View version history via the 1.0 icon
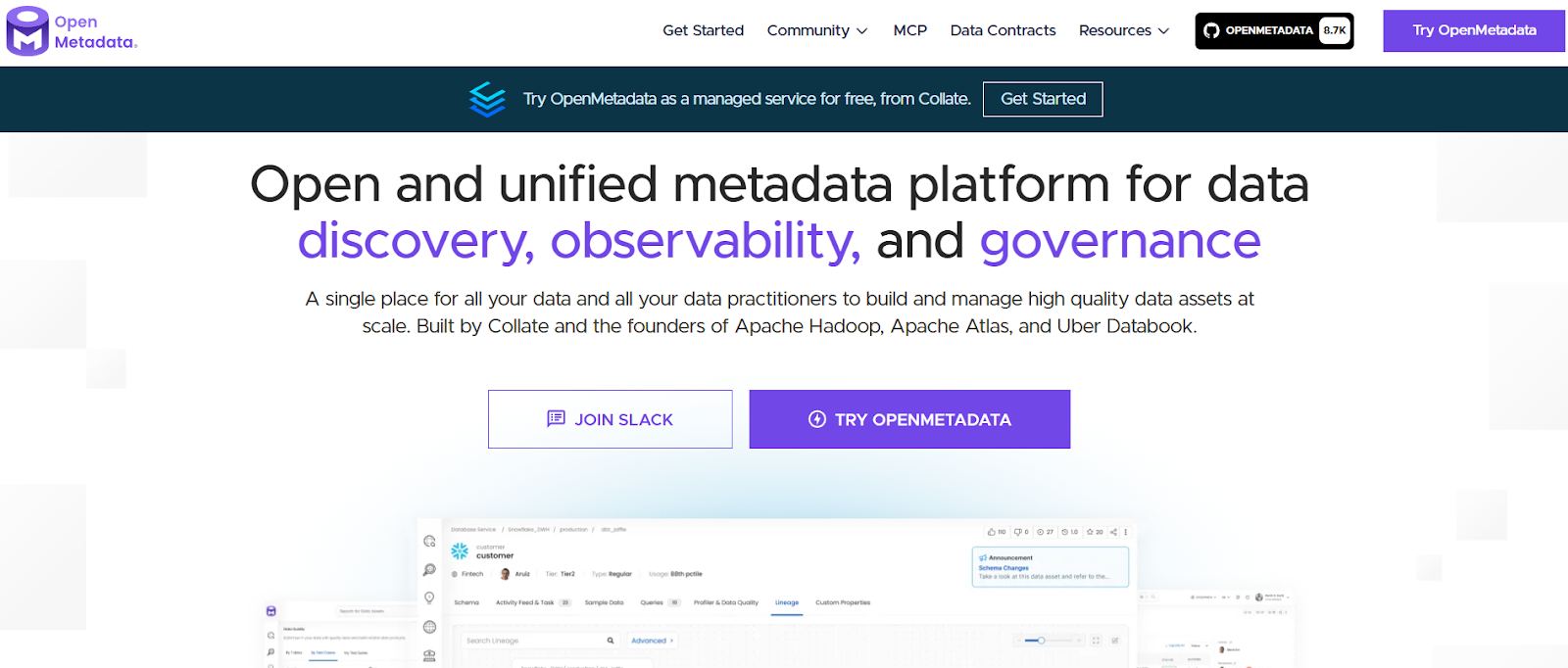The image size is (1568, 668). [x=1065, y=532]
